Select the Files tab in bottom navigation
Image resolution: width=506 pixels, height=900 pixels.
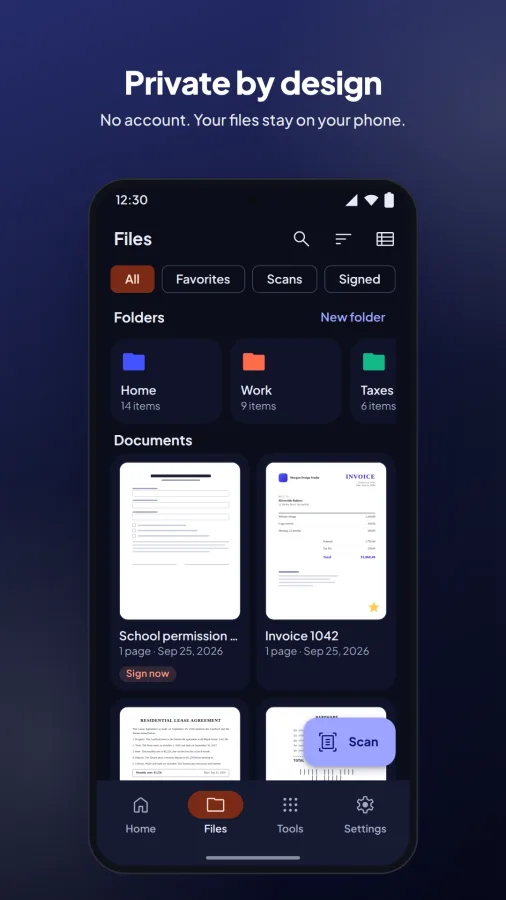pos(216,814)
